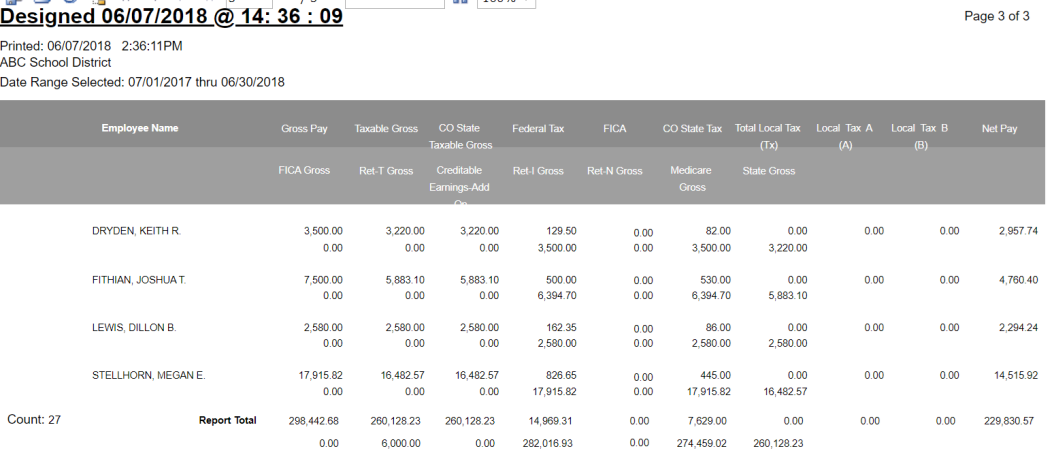Click the Taxable Gross column header
This screenshot has height=468, width=1054.
click(385, 129)
